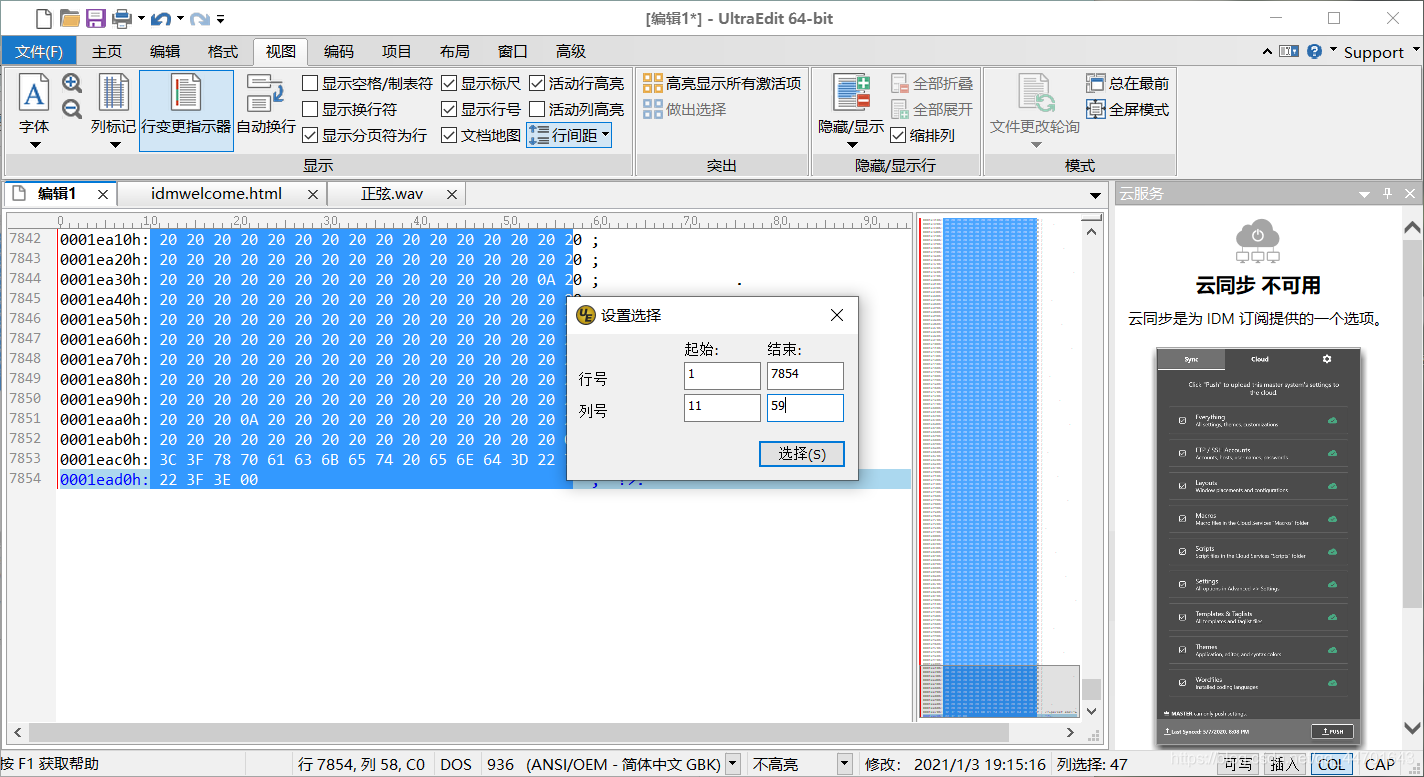The height and width of the screenshot is (777, 1424).
Task: Open the 文件(F) menu
Action: pyautogui.click(x=39, y=51)
